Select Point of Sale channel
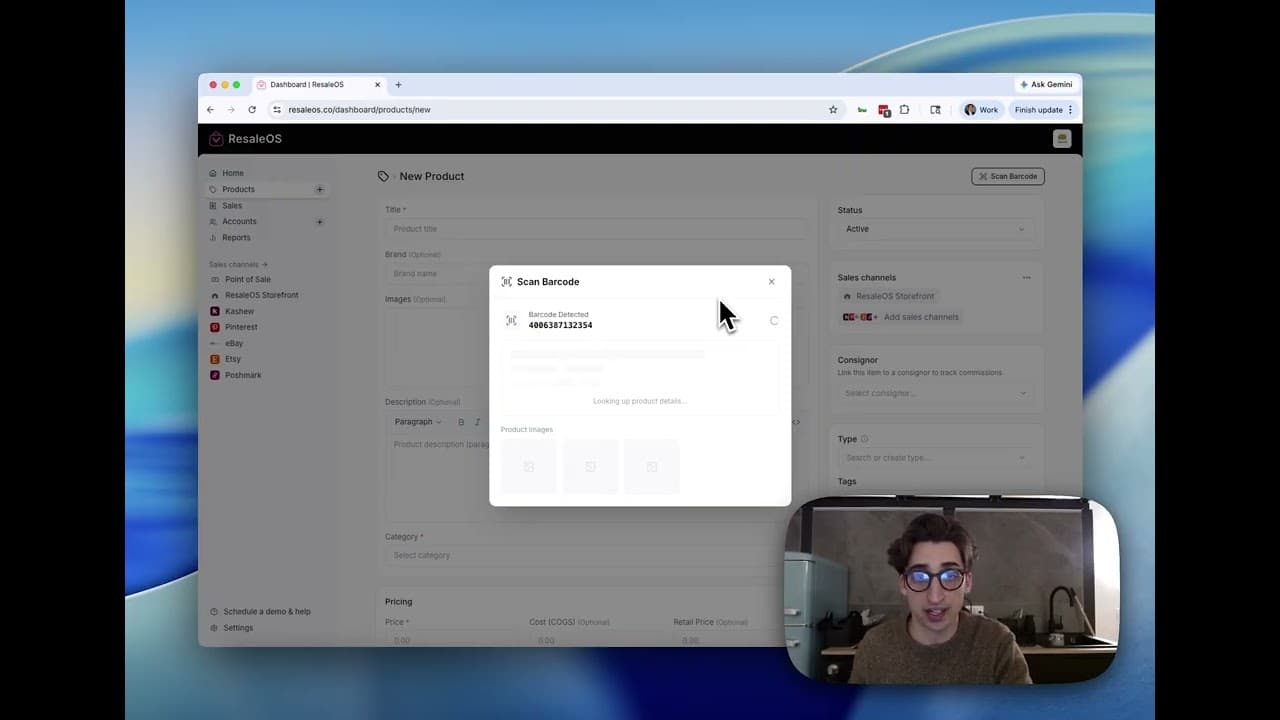 coord(247,279)
